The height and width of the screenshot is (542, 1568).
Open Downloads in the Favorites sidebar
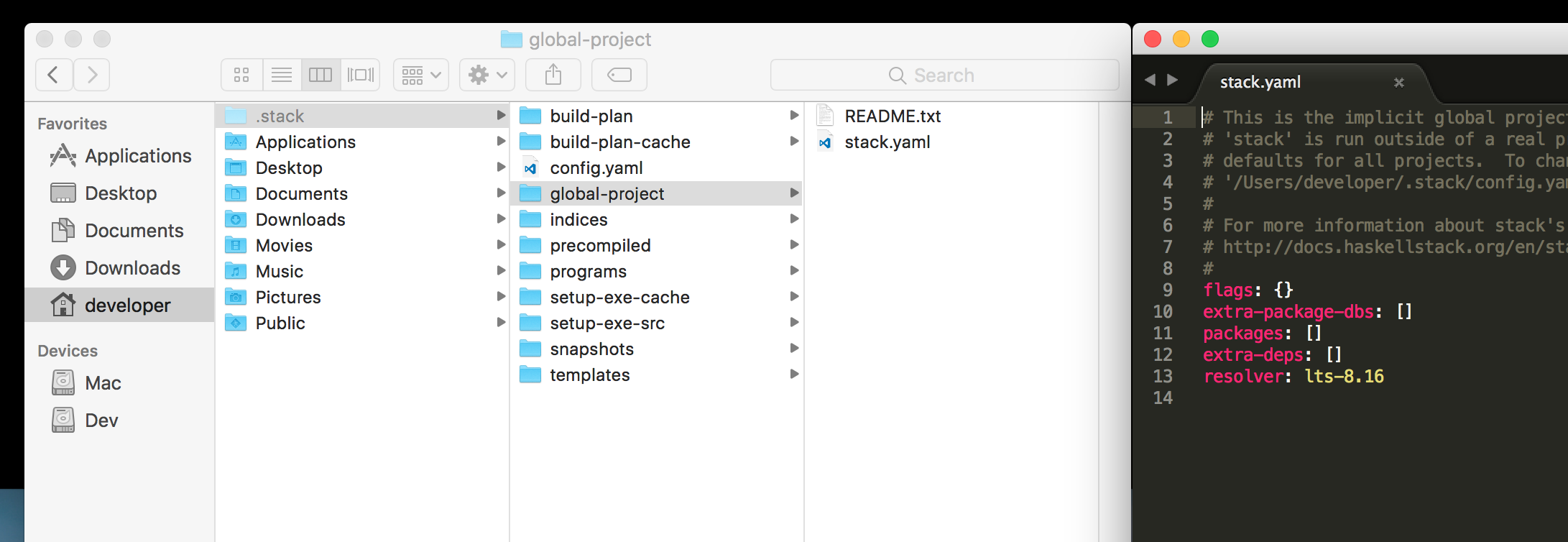pos(132,268)
